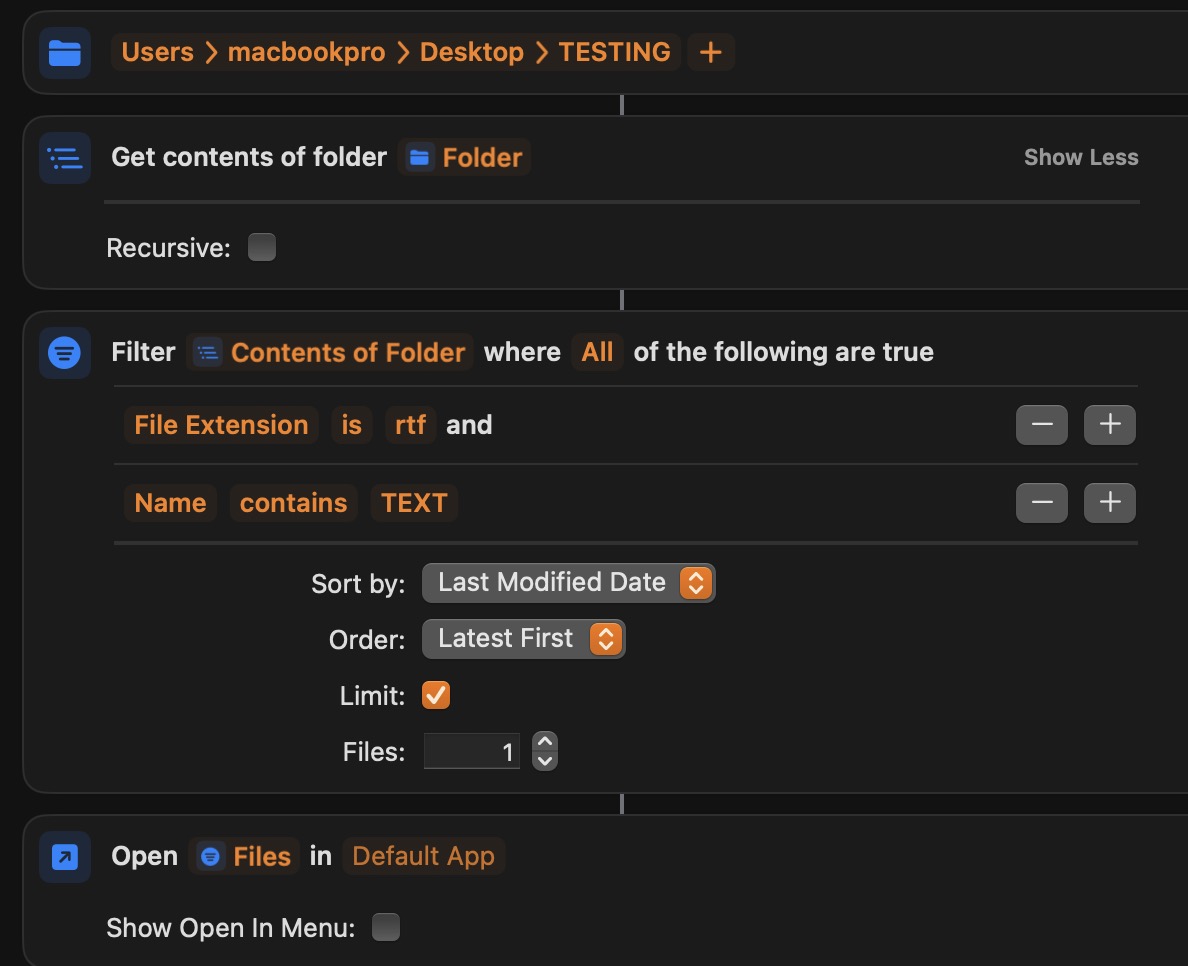Click the TEXT value in Name filter
Image resolution: width=1188 pixels, height=966 pixels.
[414, 503]
